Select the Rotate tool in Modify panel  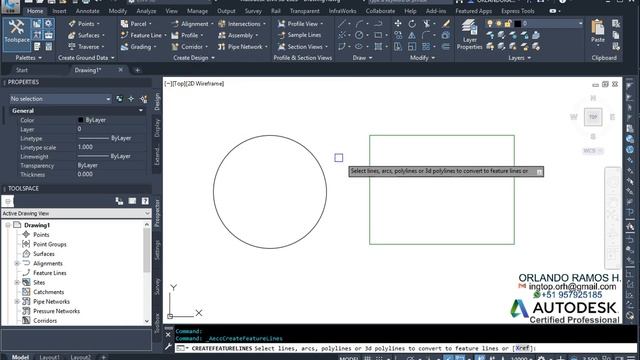click(x=412, y=24)
